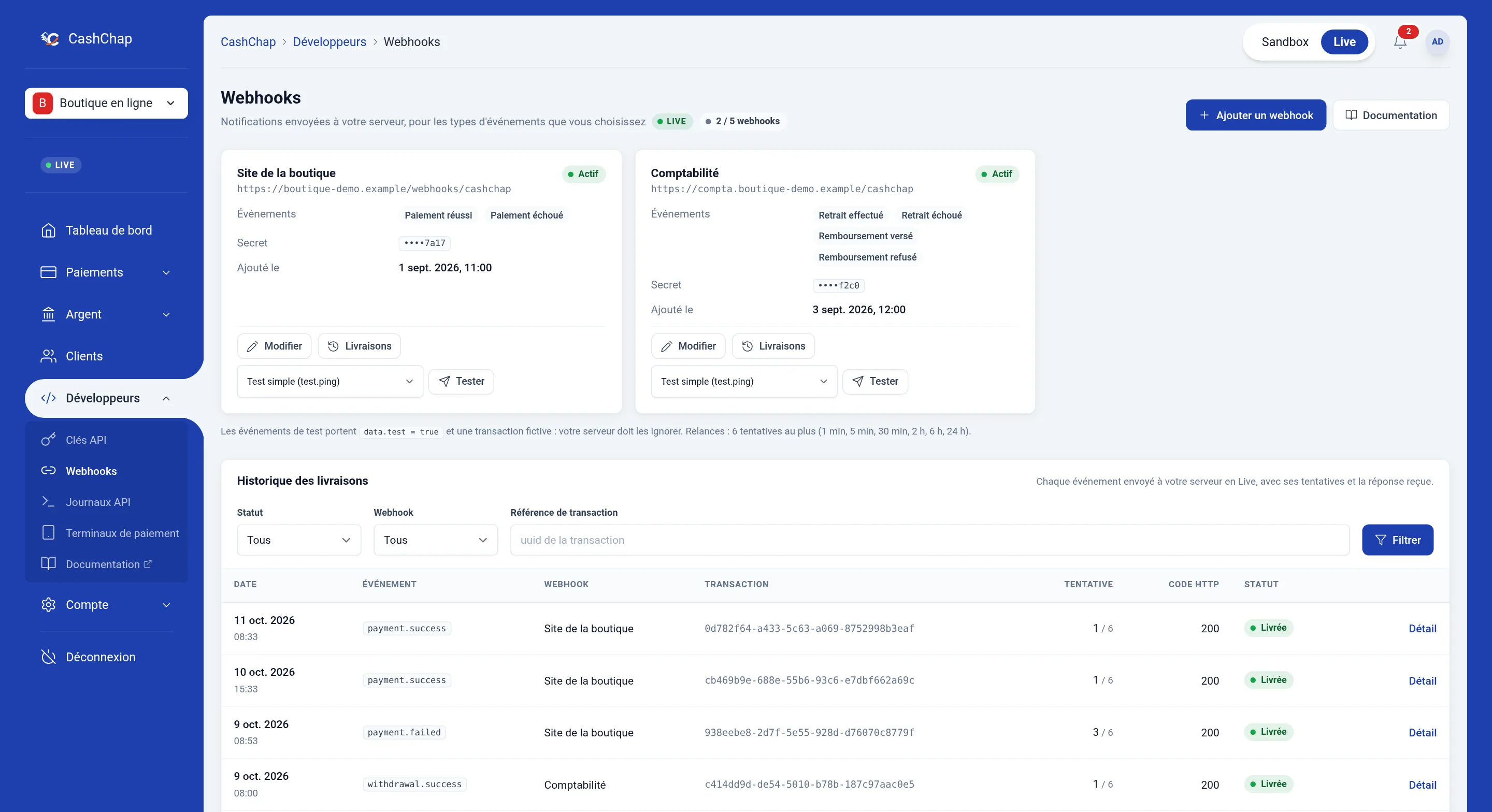Click the Remboursement versé event tag

pos(865,236)
